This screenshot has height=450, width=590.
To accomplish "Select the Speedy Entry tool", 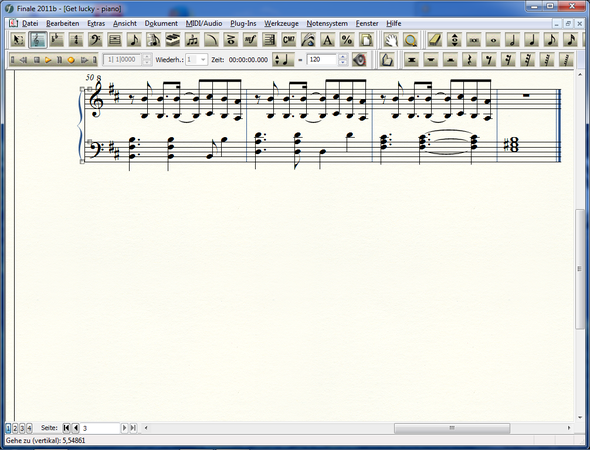I will click(154, 40).
